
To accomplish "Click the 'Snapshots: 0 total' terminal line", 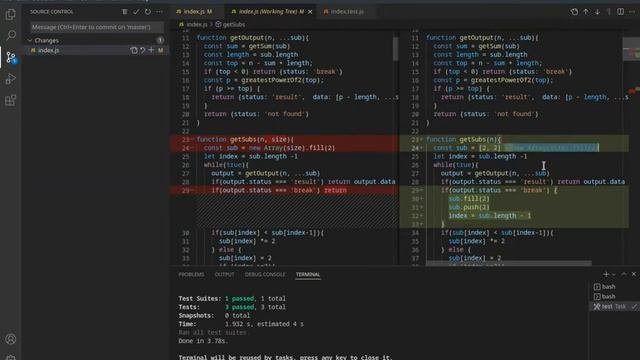I will click(x=214, y=316).
